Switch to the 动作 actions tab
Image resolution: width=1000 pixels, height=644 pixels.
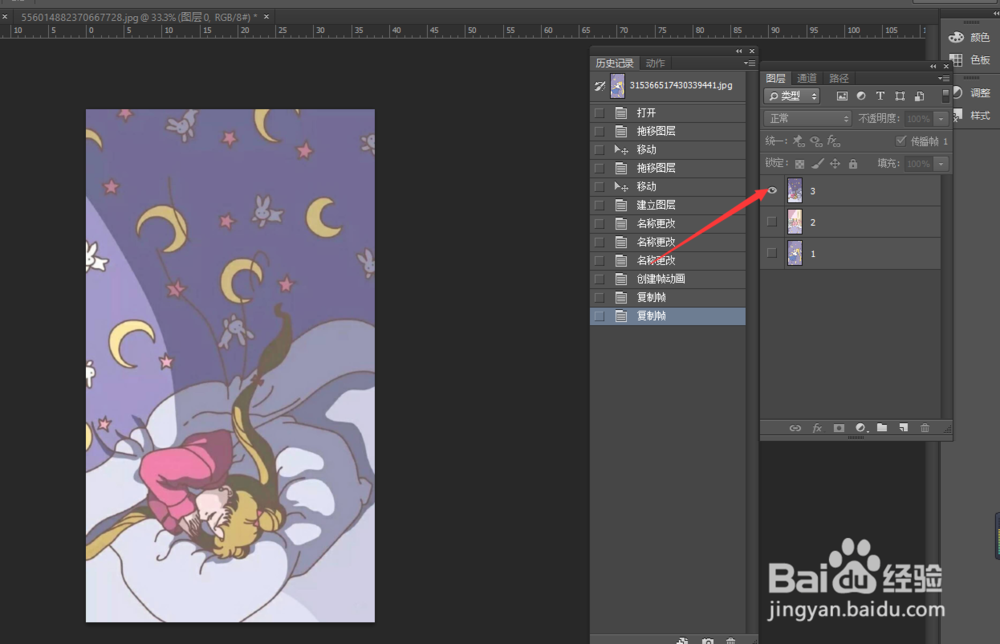coord(655,63)
